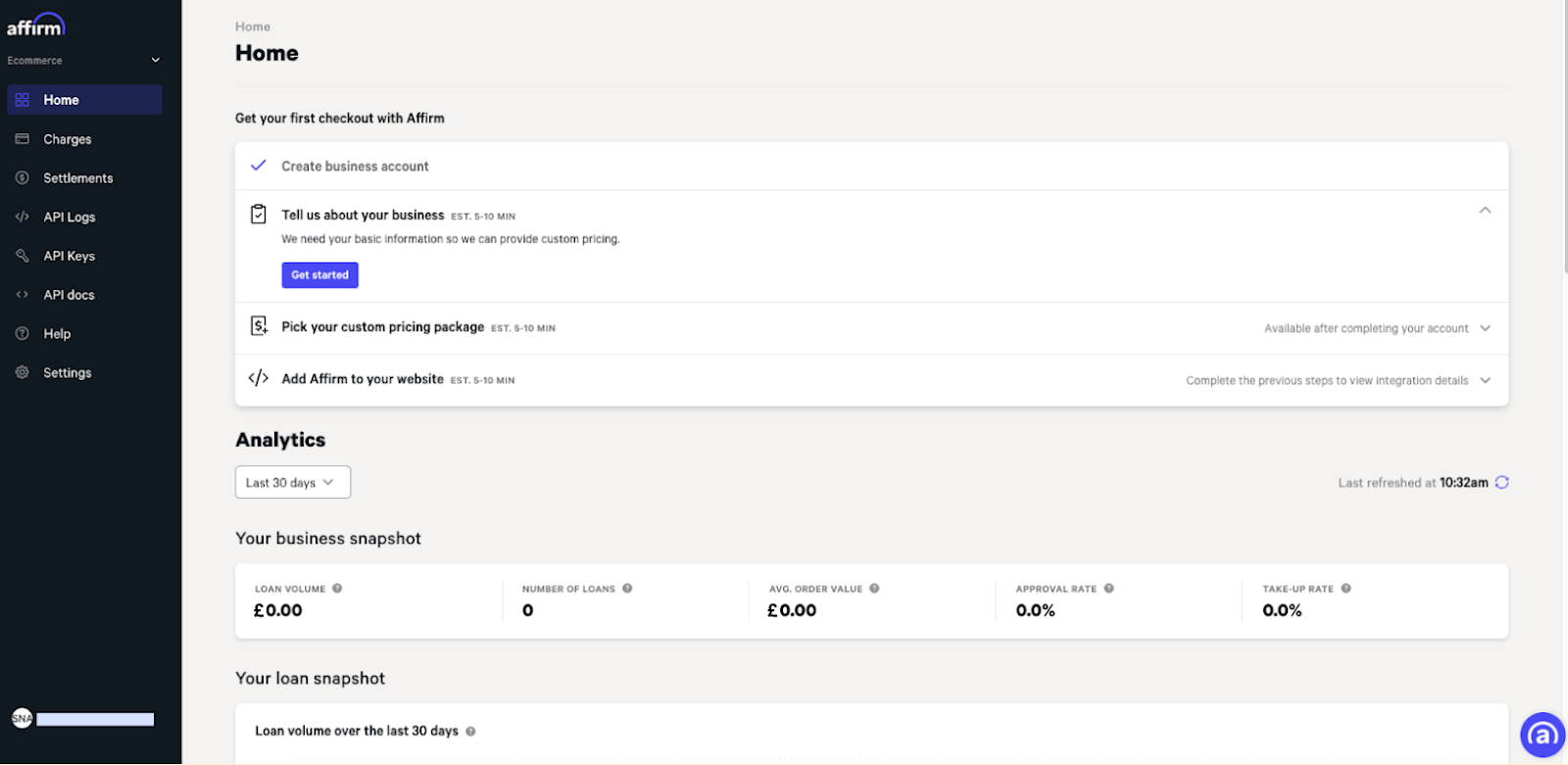Open Help in the sidebar
This screenshot has width=1568, height=765.
click(84, 334)
